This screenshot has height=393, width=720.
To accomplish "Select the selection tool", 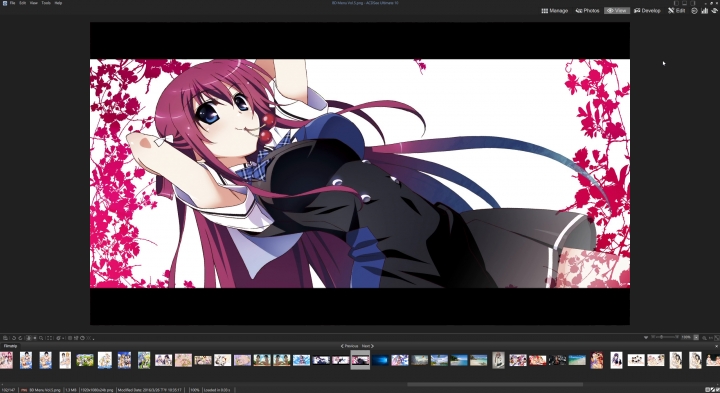I will [x=35, y=338].
